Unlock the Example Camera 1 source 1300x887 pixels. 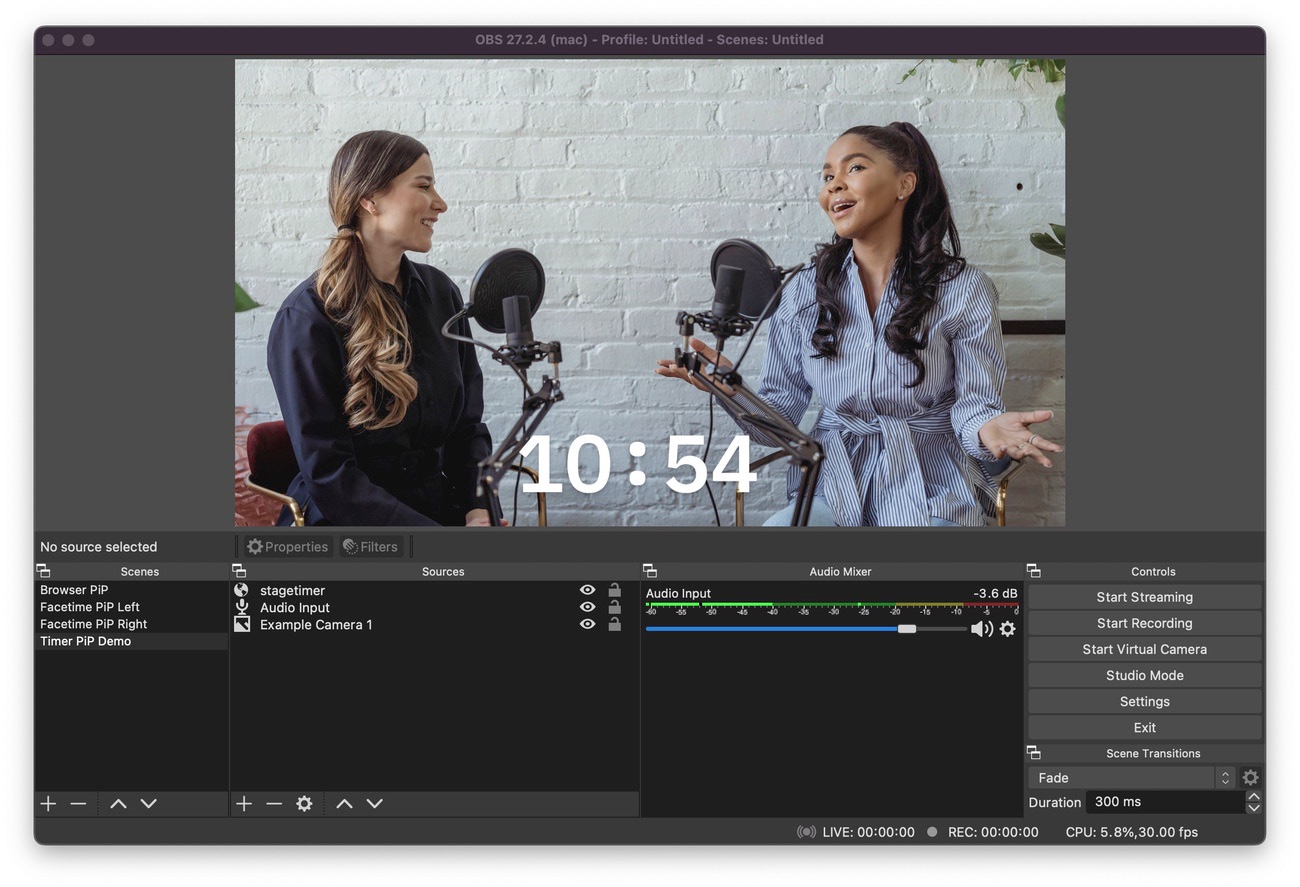click(x=615, y=624)
